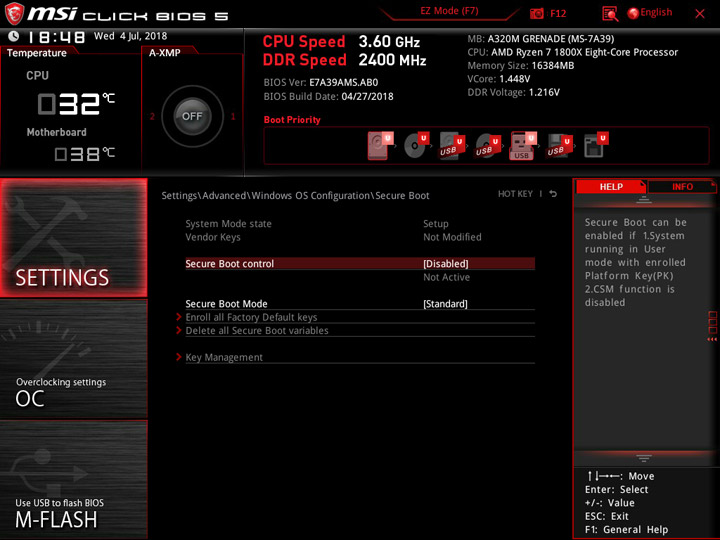This screenshot has height=540, width=720.
Task: Click the MSI dragon shield logo
Action: click(x=14, y=14)
